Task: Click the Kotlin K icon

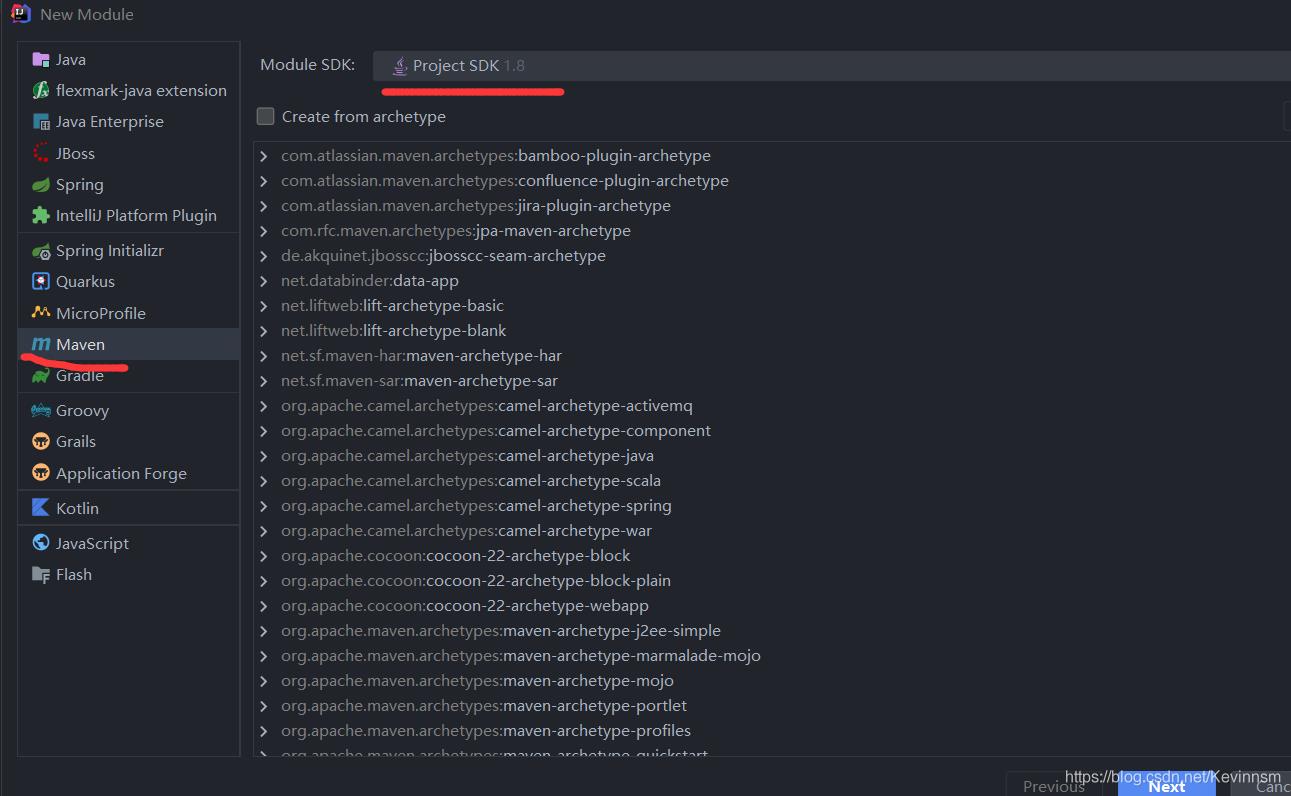Action: point(41,508)
